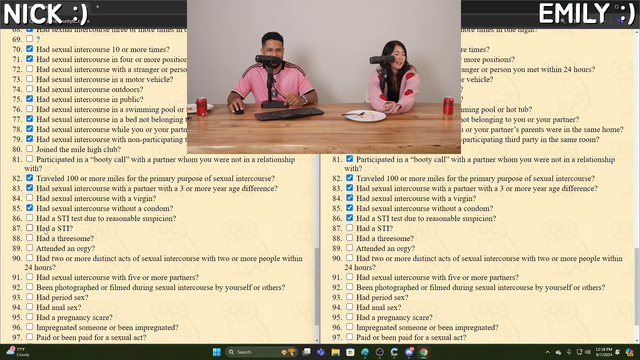Open OBS Studio from the taskbar
This screenshot has height=360, width=640.
coord(380,352)
